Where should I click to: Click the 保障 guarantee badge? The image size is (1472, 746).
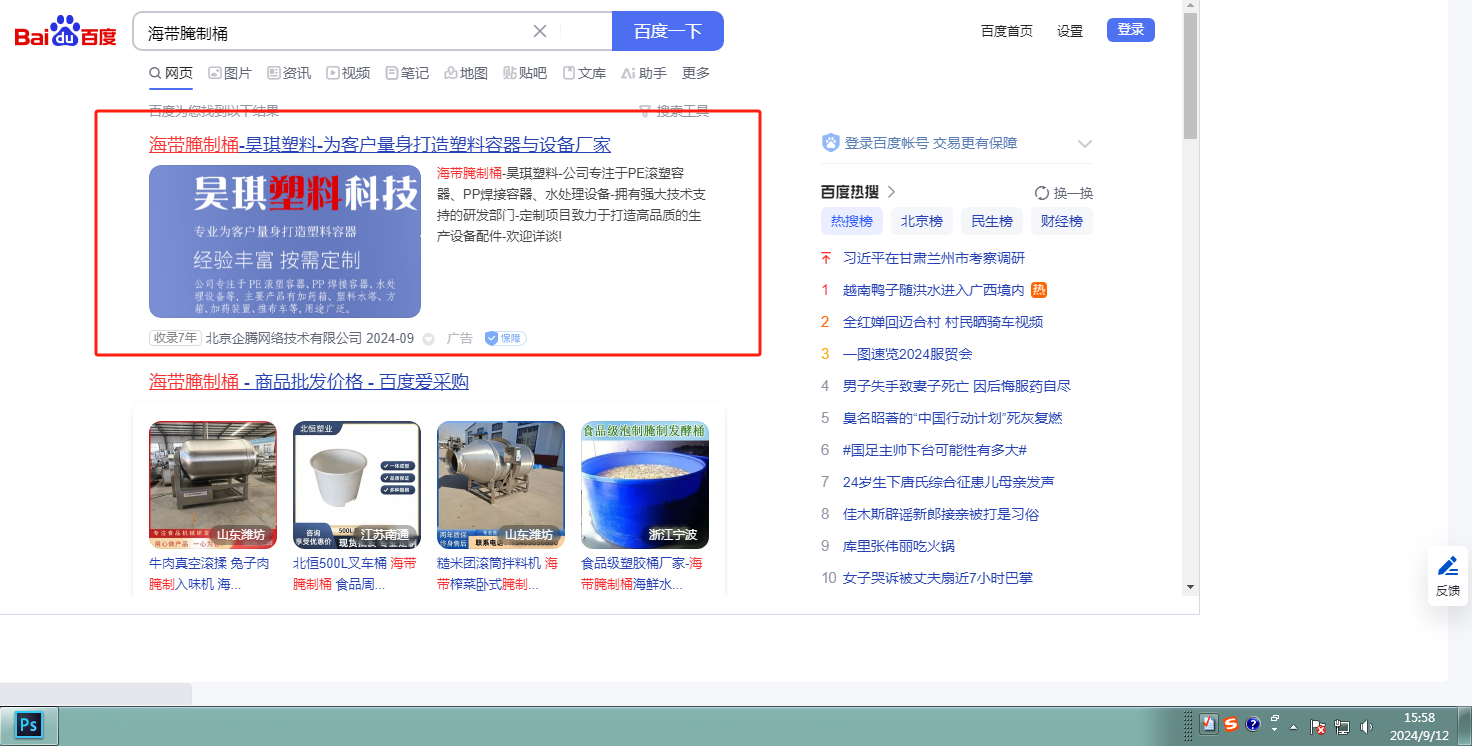pyautogui.click(x=506, y=338)
